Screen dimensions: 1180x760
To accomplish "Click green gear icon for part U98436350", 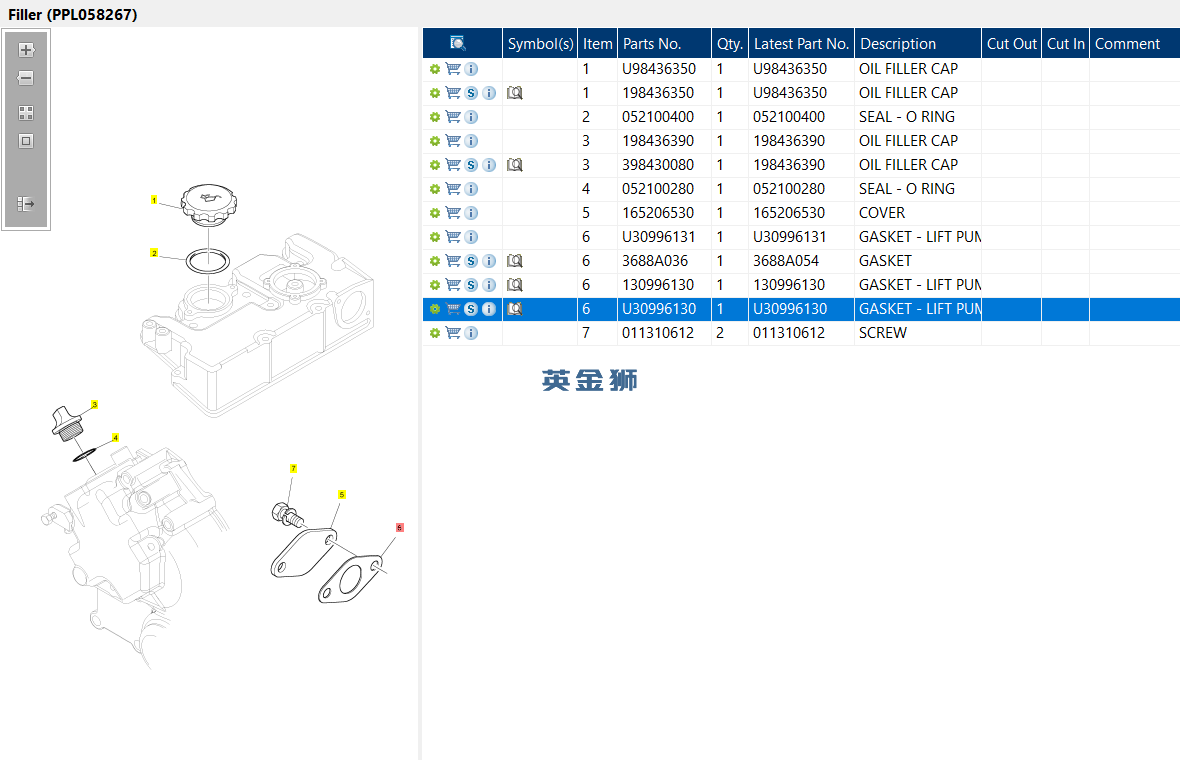I will tap(434, 69).
